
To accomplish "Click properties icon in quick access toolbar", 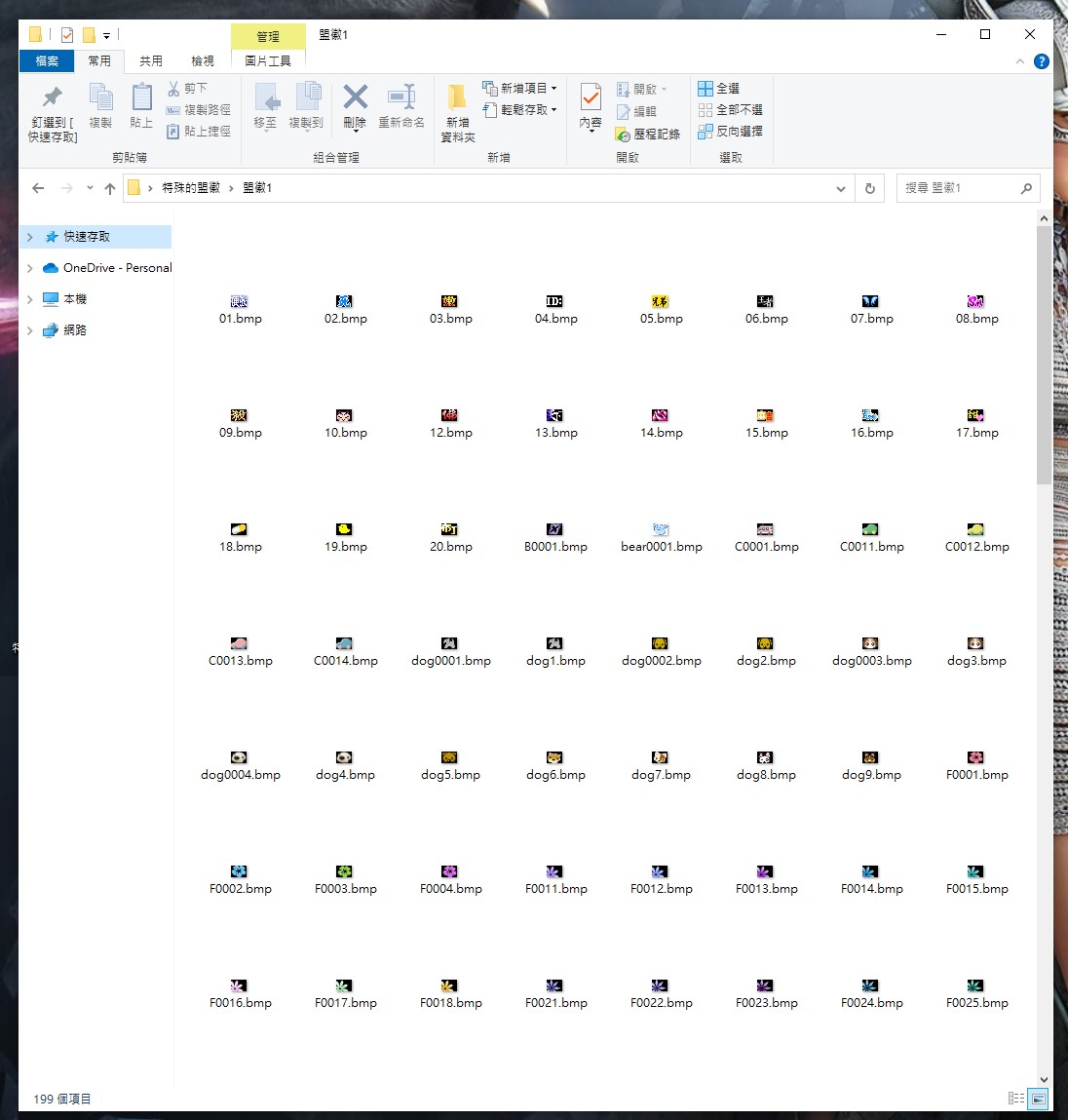I will tap(67, 34).
